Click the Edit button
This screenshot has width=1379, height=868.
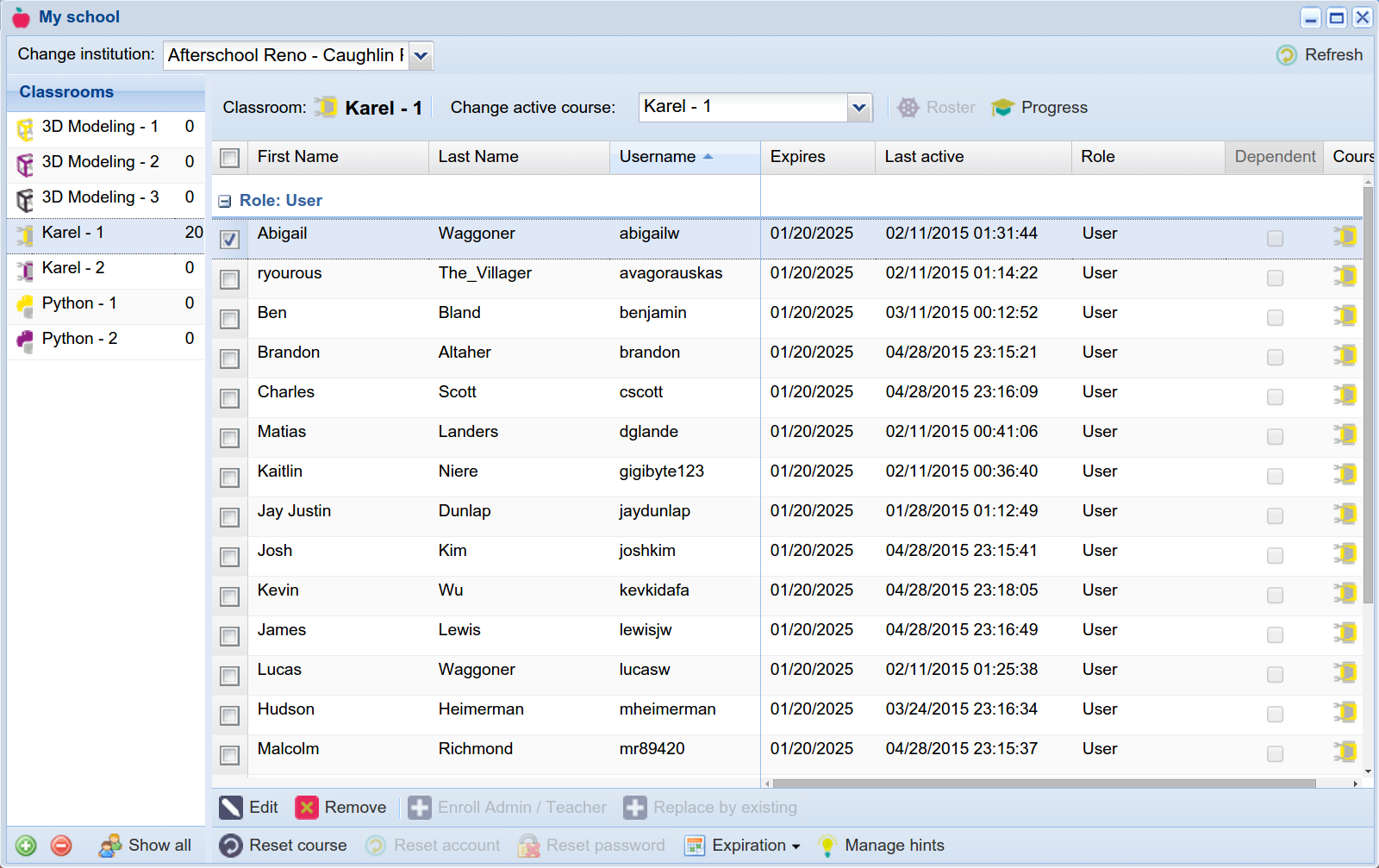(x=248, y=807)
